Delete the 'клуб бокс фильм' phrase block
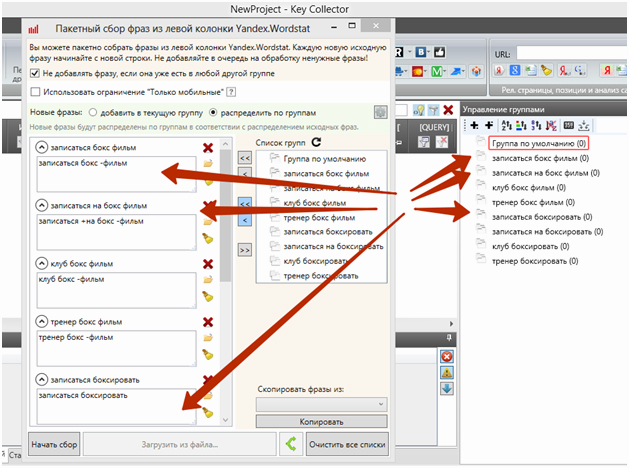This screenshot has height=468, width=629. pyautogui.click(x=208, y=264)
